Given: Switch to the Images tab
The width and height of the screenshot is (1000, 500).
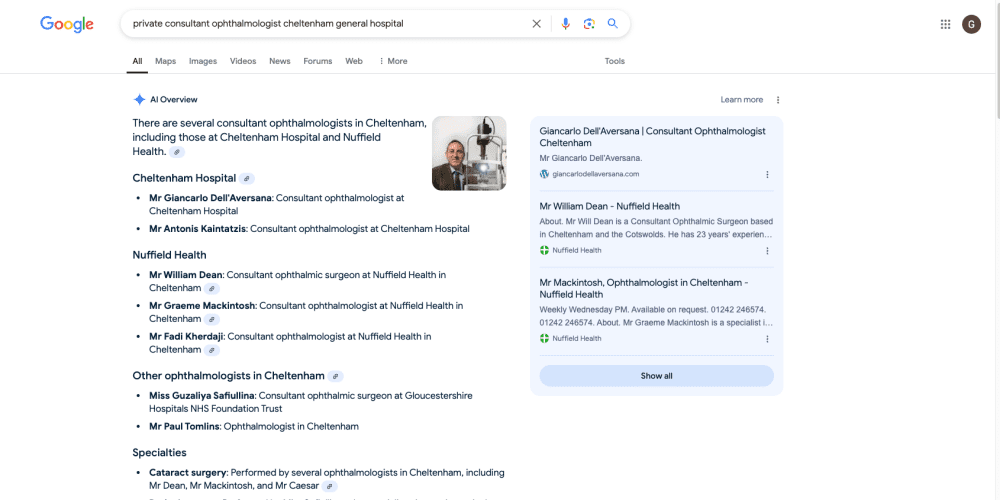Looking at the screenshot, I should (203, 61).
